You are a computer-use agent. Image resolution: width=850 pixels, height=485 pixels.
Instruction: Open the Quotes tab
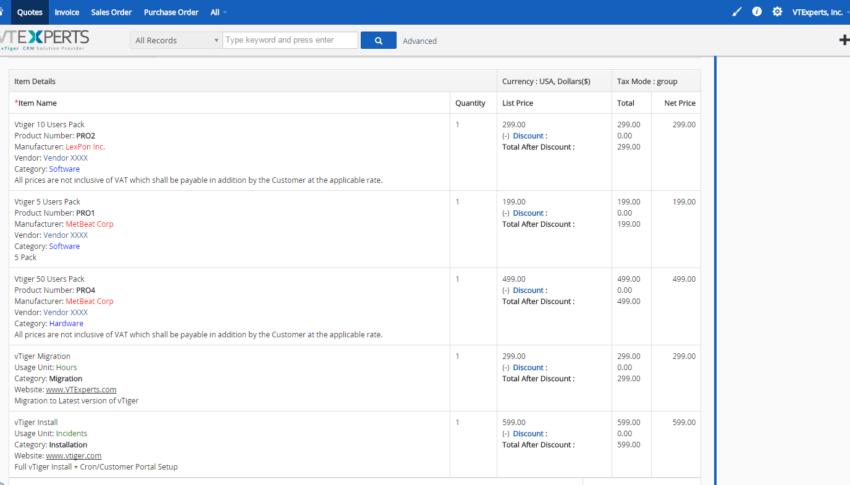click(29, 12)
